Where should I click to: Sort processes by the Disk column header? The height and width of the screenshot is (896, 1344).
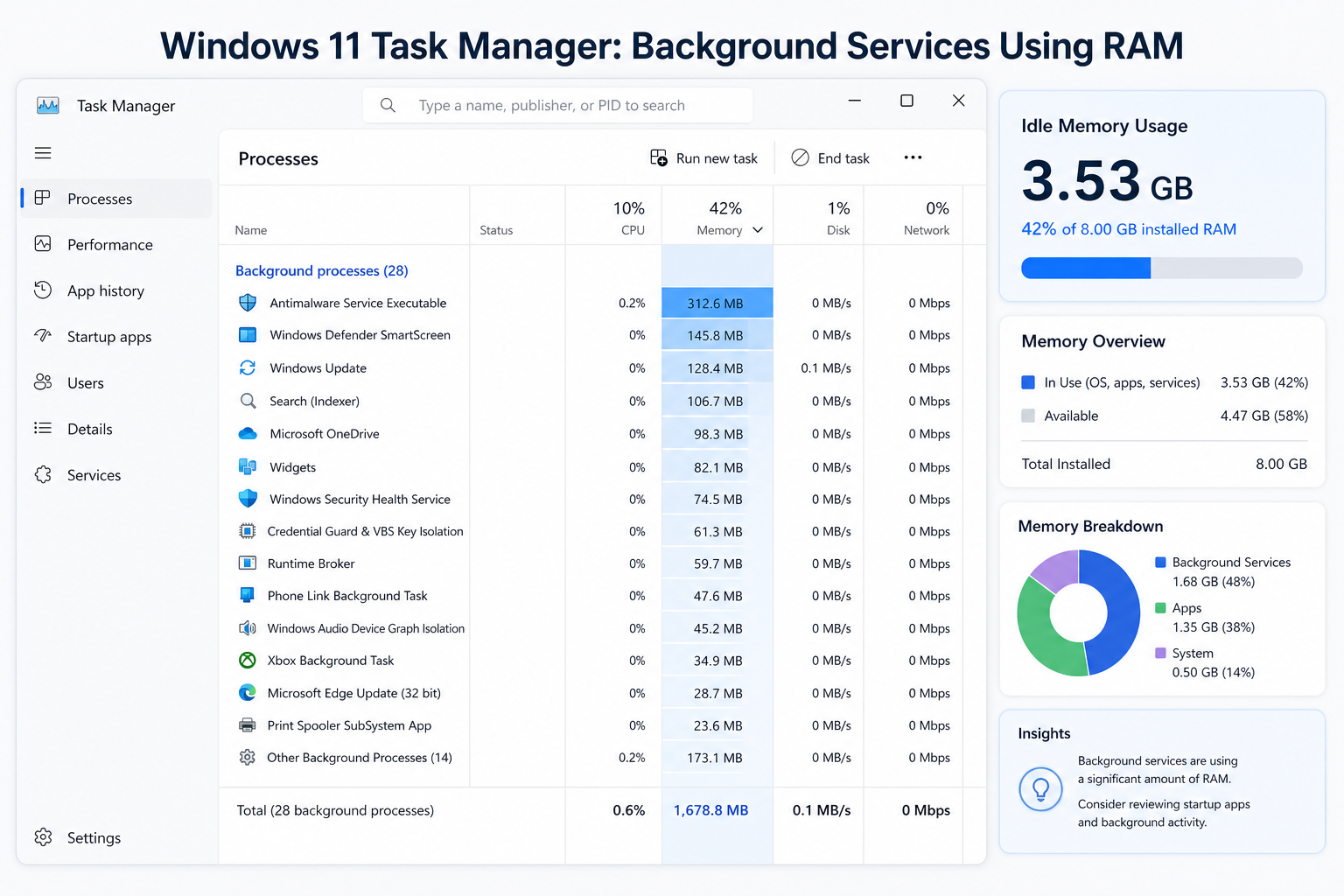pos(819,215)
